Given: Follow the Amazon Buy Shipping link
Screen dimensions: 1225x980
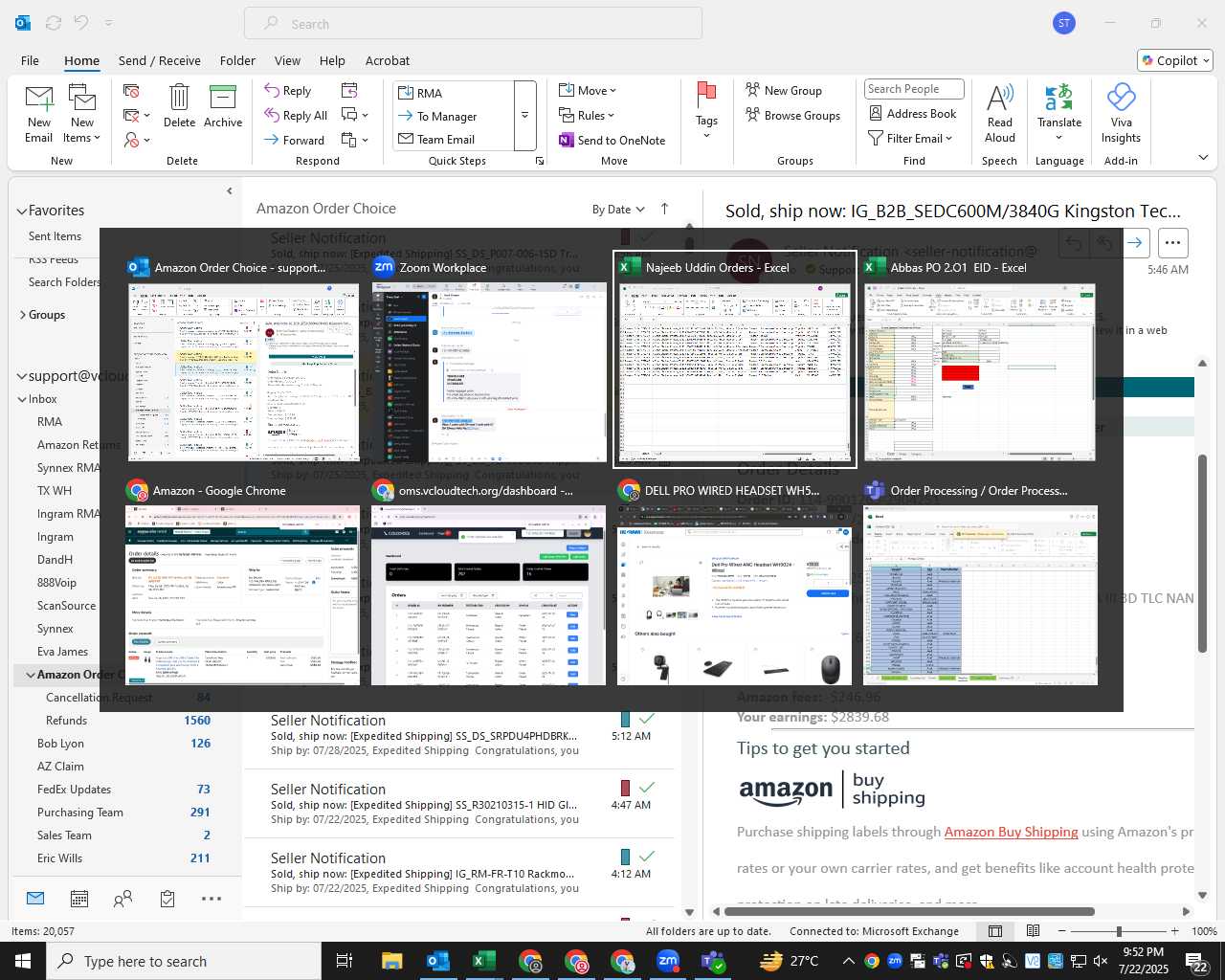Looking at the screenshot, I should (x=1011, y=832).
